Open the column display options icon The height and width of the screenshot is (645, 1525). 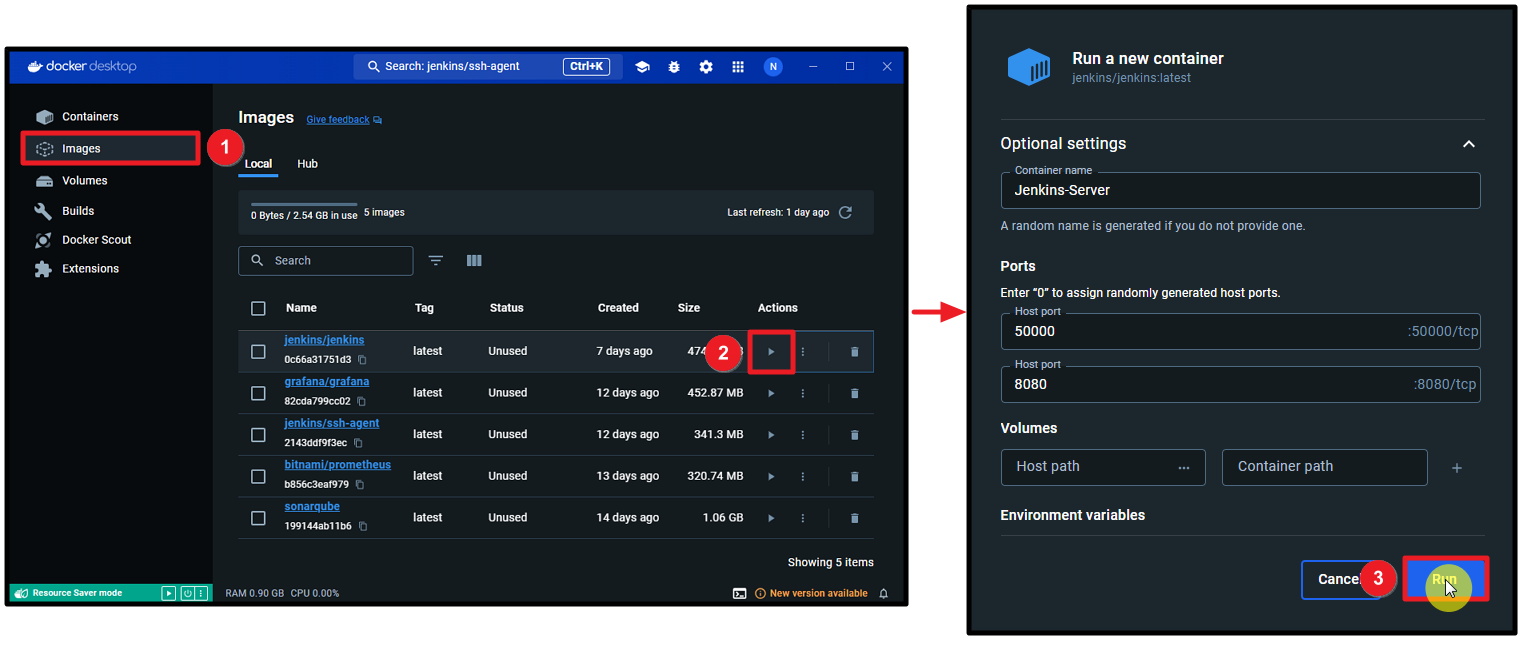(474, 261)
